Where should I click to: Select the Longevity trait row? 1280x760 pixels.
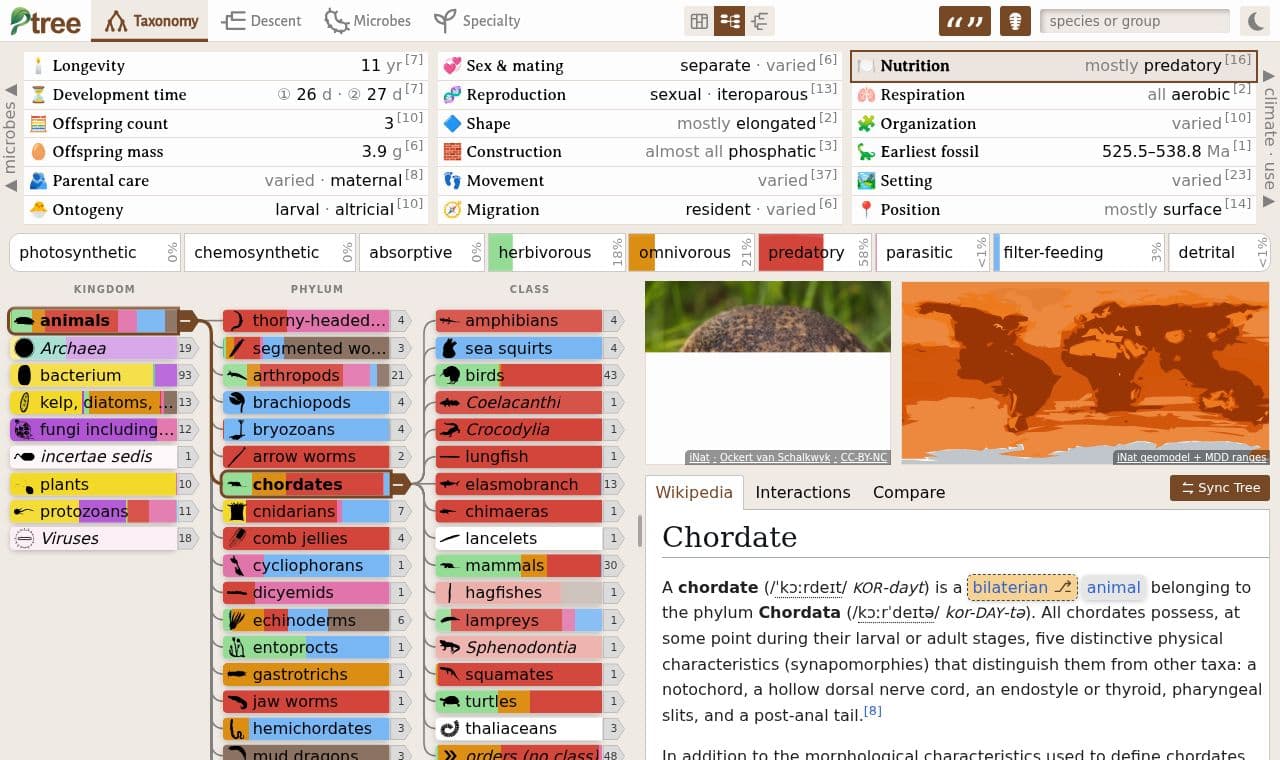(226, 66)
